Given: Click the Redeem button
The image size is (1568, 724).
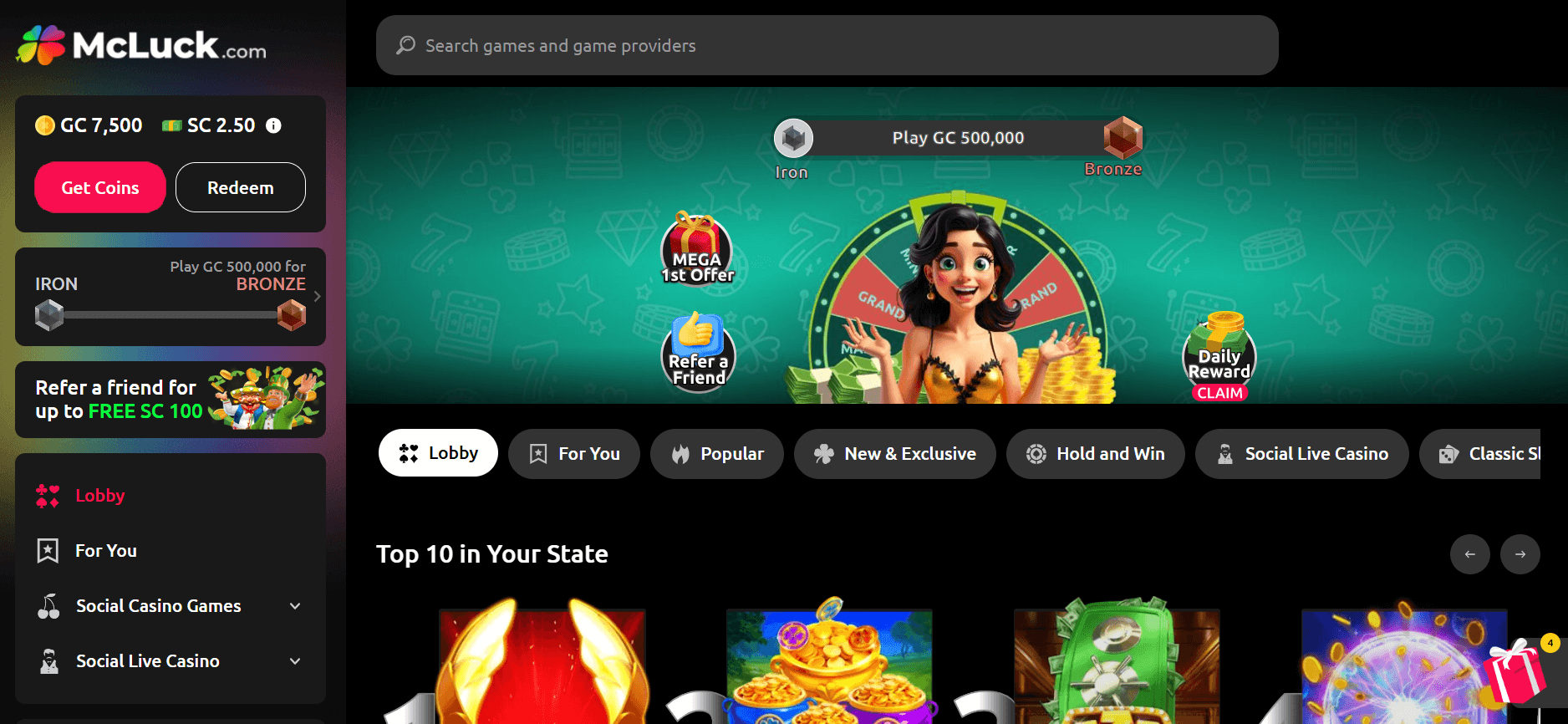Looking at the screenshot, I should pyautogui.click(x=241, y=187).
